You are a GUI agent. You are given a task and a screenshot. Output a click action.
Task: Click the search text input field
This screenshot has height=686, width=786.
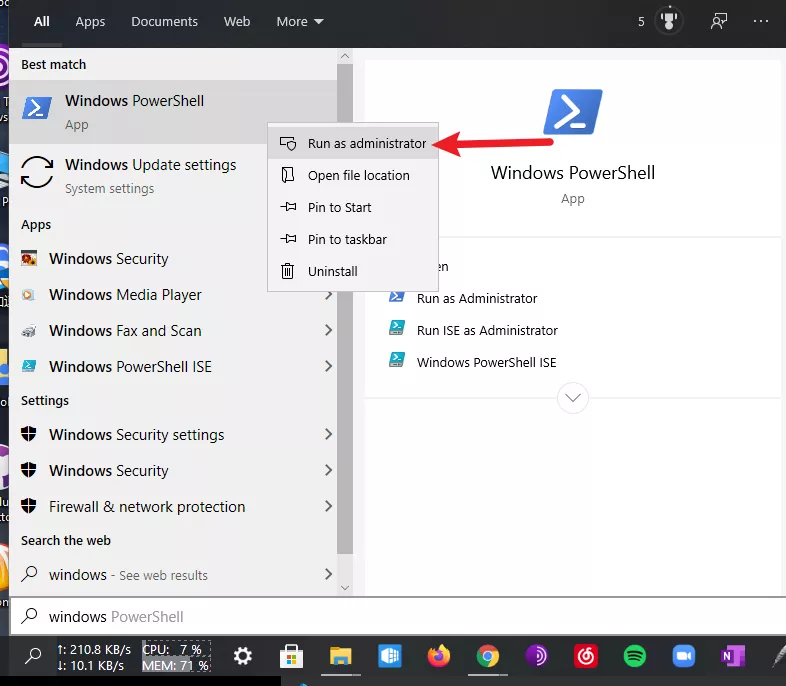coord(398,616)
